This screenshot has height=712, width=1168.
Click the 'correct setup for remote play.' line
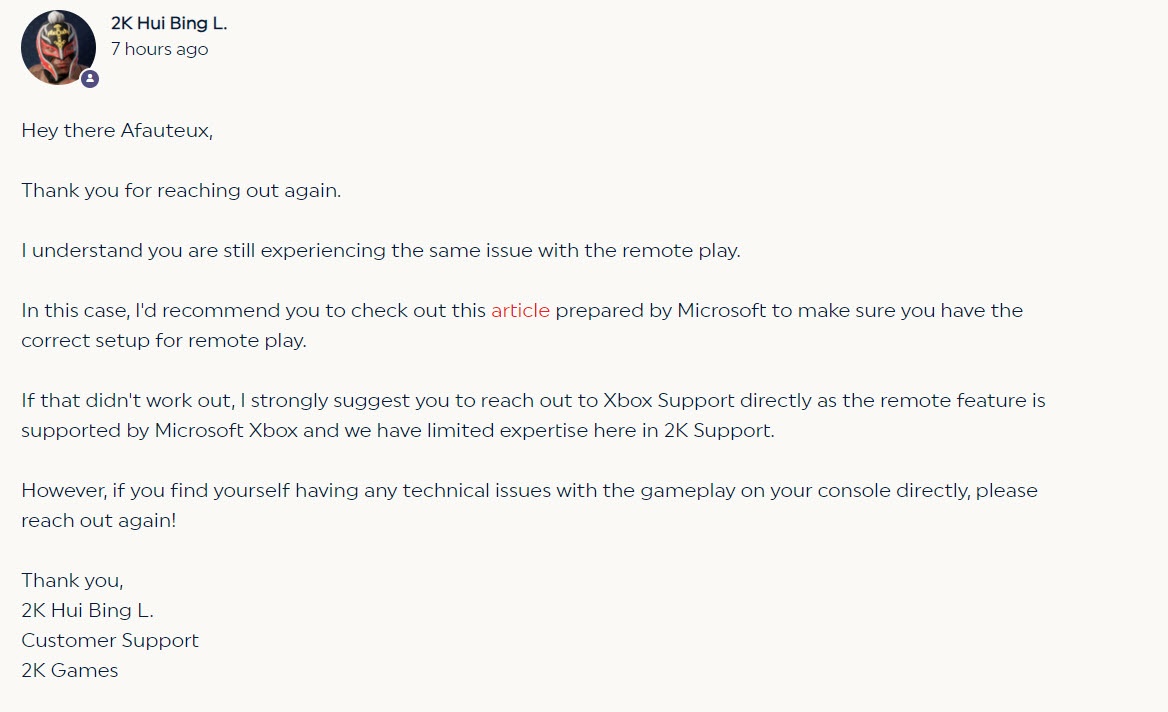[164, 341]
